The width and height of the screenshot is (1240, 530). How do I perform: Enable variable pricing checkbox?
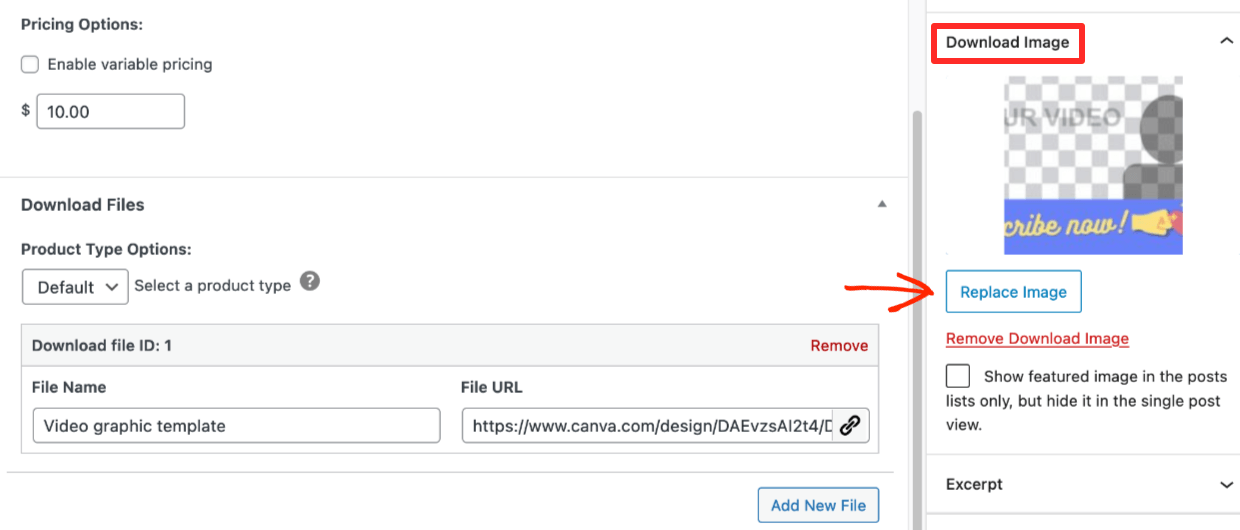(30, 64)
